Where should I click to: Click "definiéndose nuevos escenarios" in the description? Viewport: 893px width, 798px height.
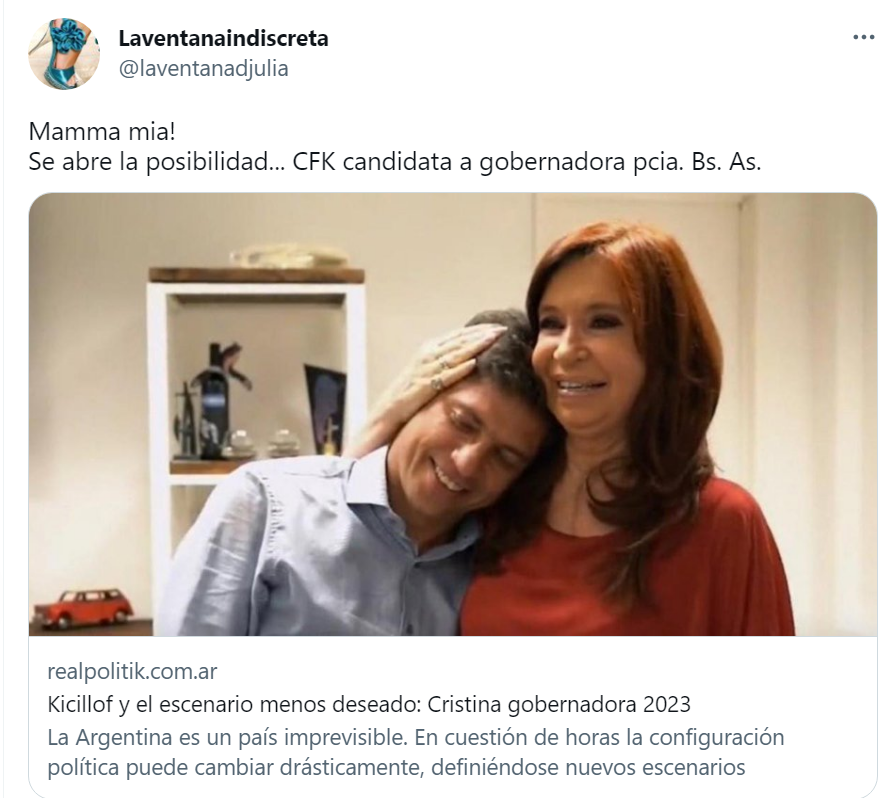pos(588,768)
